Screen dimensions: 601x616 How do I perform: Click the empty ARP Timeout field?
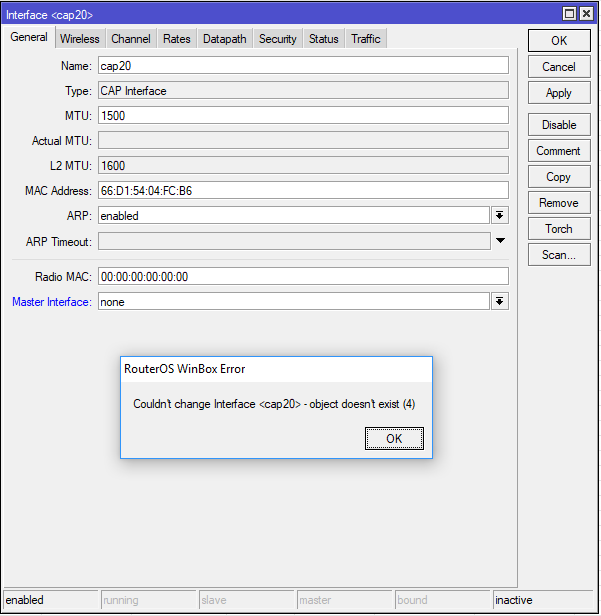click(x=294, y=241)
